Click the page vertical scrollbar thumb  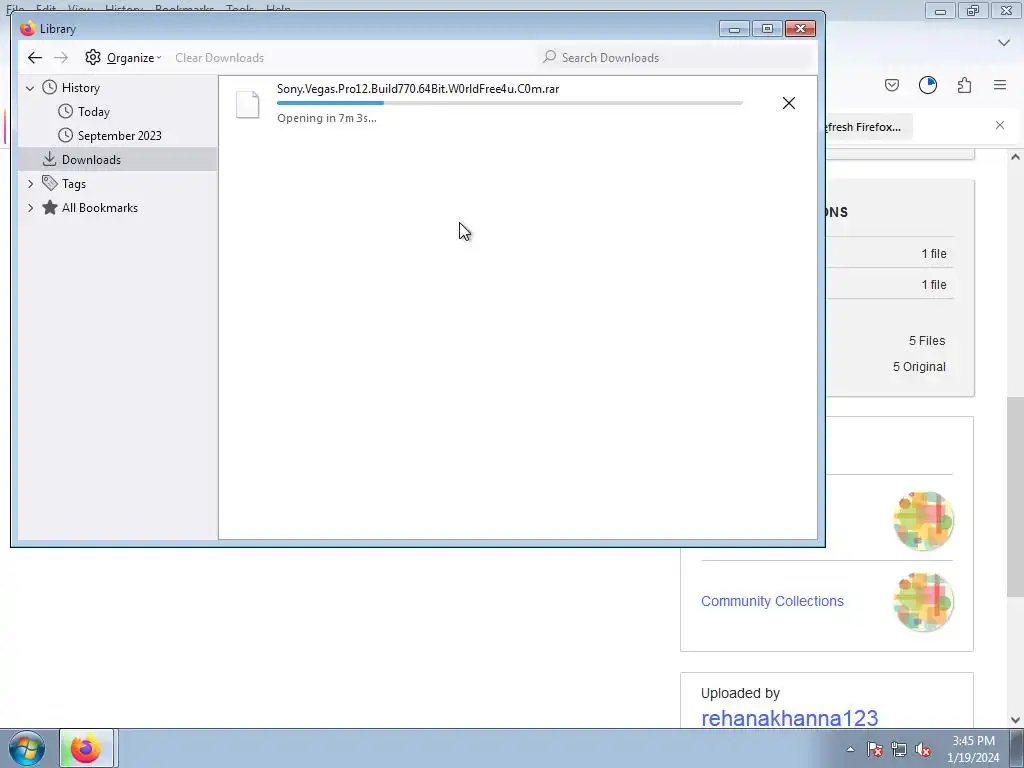1015,496
